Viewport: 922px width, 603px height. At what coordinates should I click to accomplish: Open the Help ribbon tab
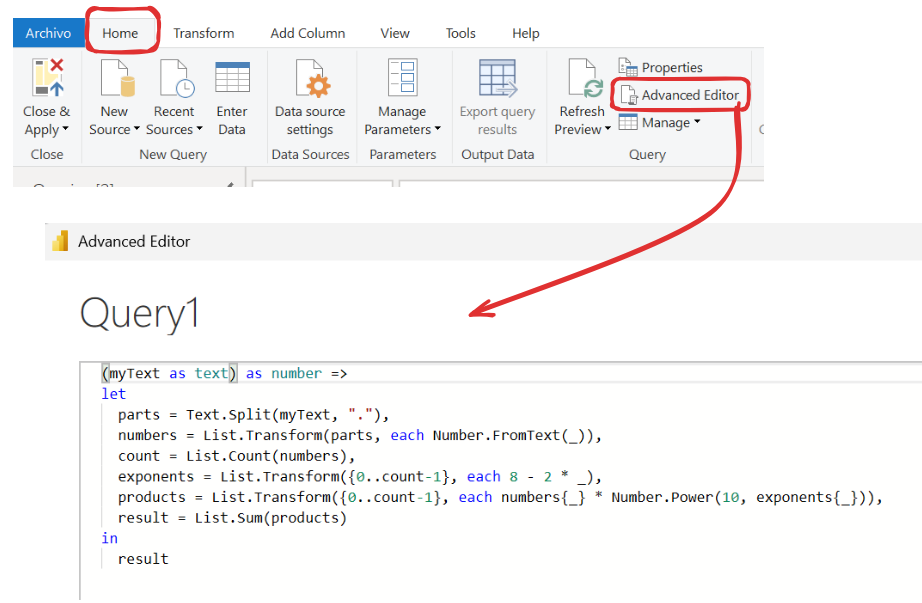point(526,33)
